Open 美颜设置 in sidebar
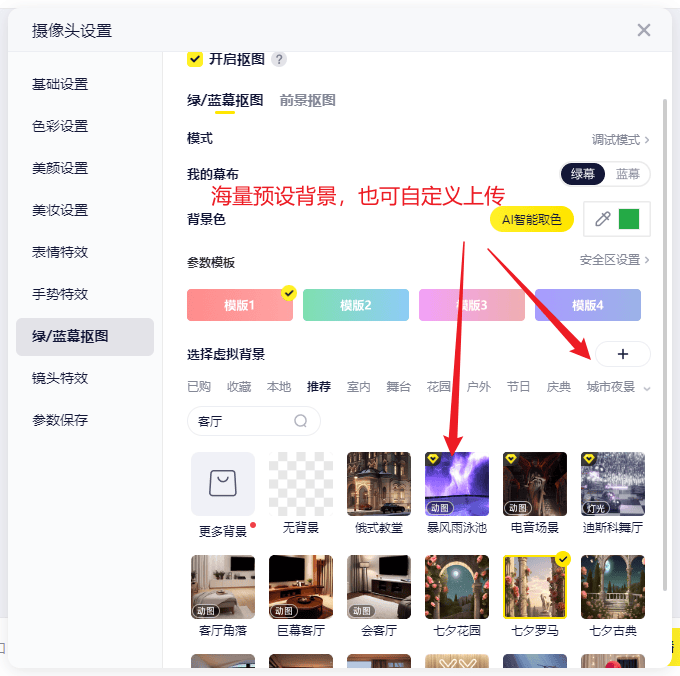680x676 pixels. tap(60, 168)
